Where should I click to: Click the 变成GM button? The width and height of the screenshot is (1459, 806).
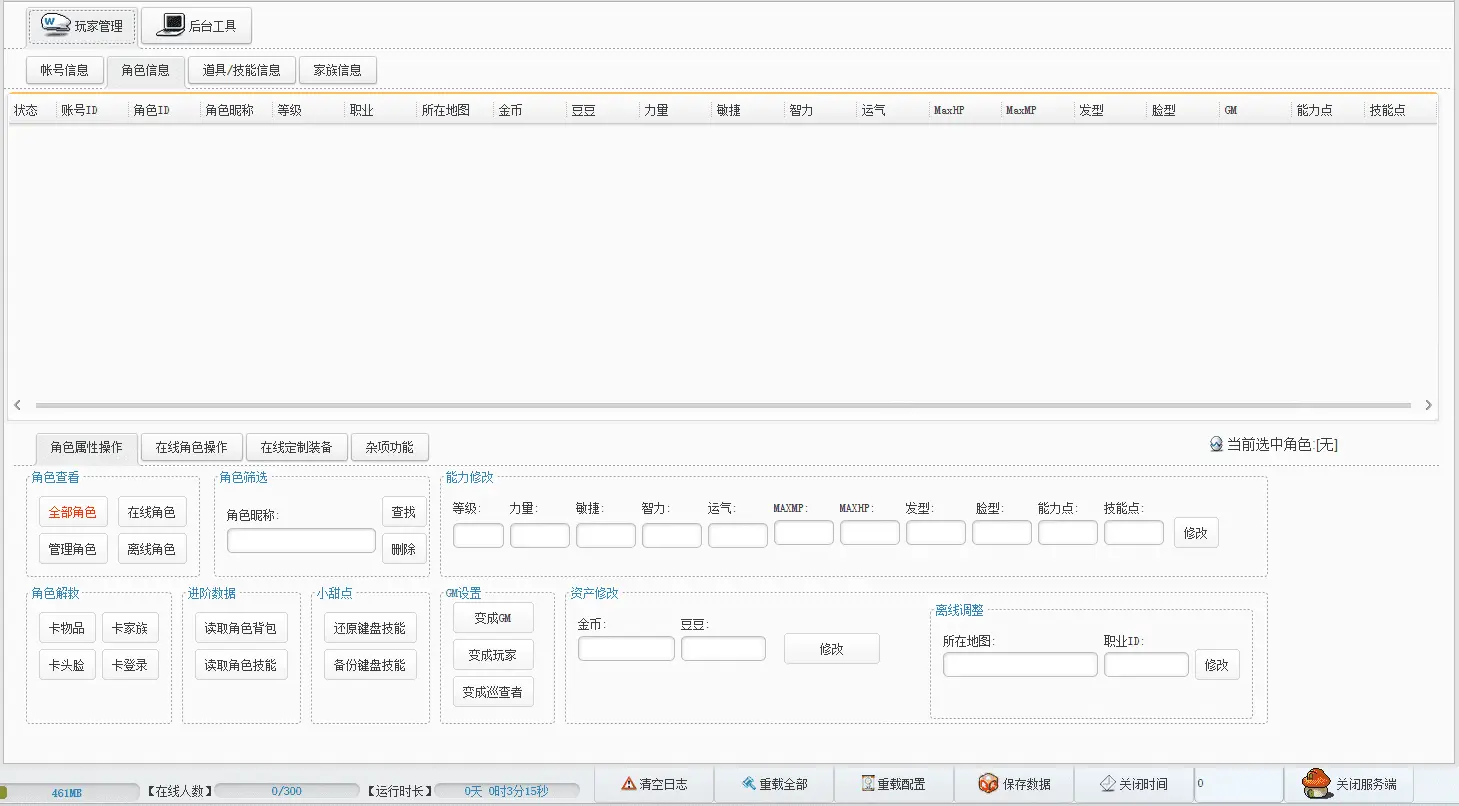(493, 618)
